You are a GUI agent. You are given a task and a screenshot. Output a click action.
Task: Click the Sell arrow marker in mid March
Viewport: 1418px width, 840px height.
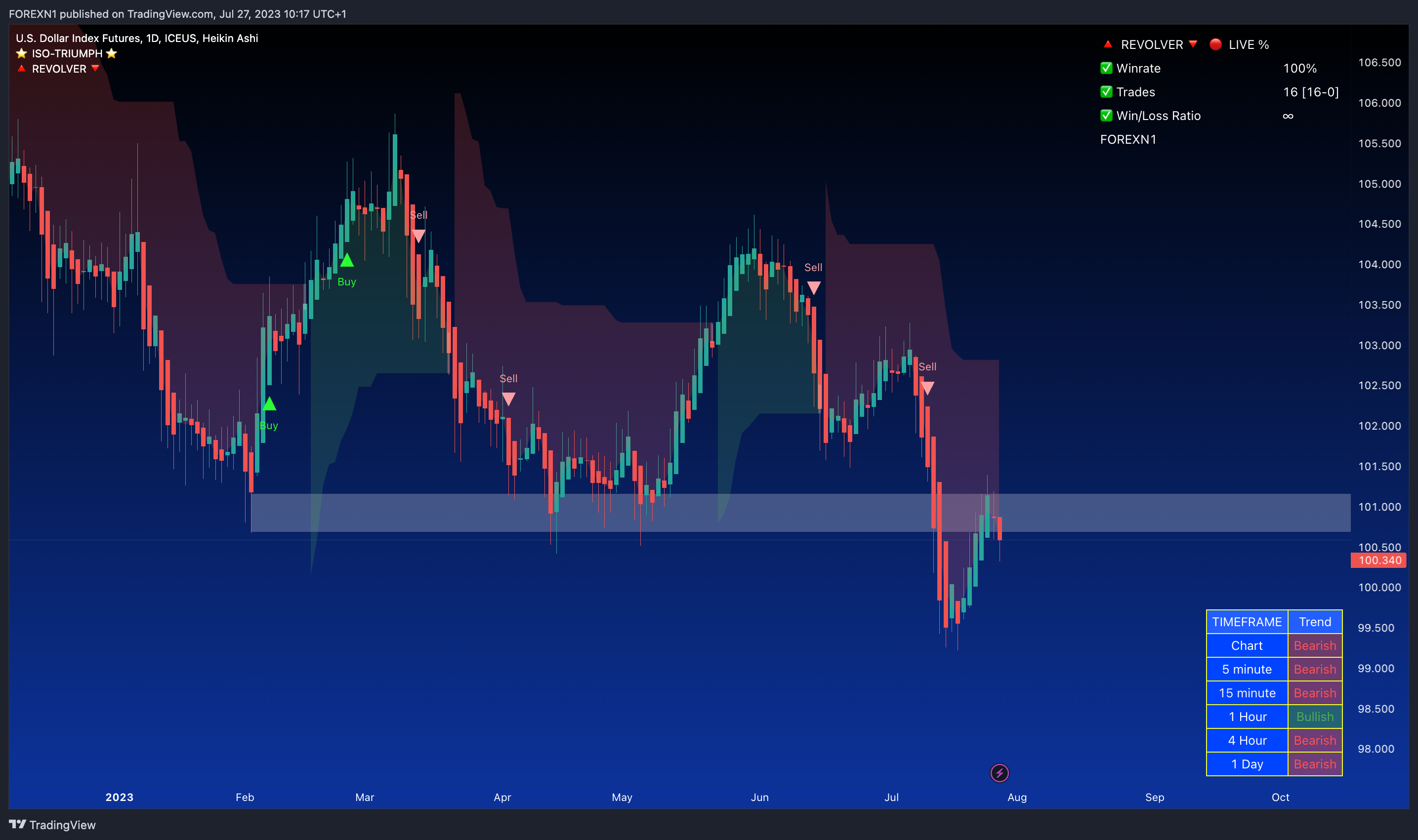[418, 236]
